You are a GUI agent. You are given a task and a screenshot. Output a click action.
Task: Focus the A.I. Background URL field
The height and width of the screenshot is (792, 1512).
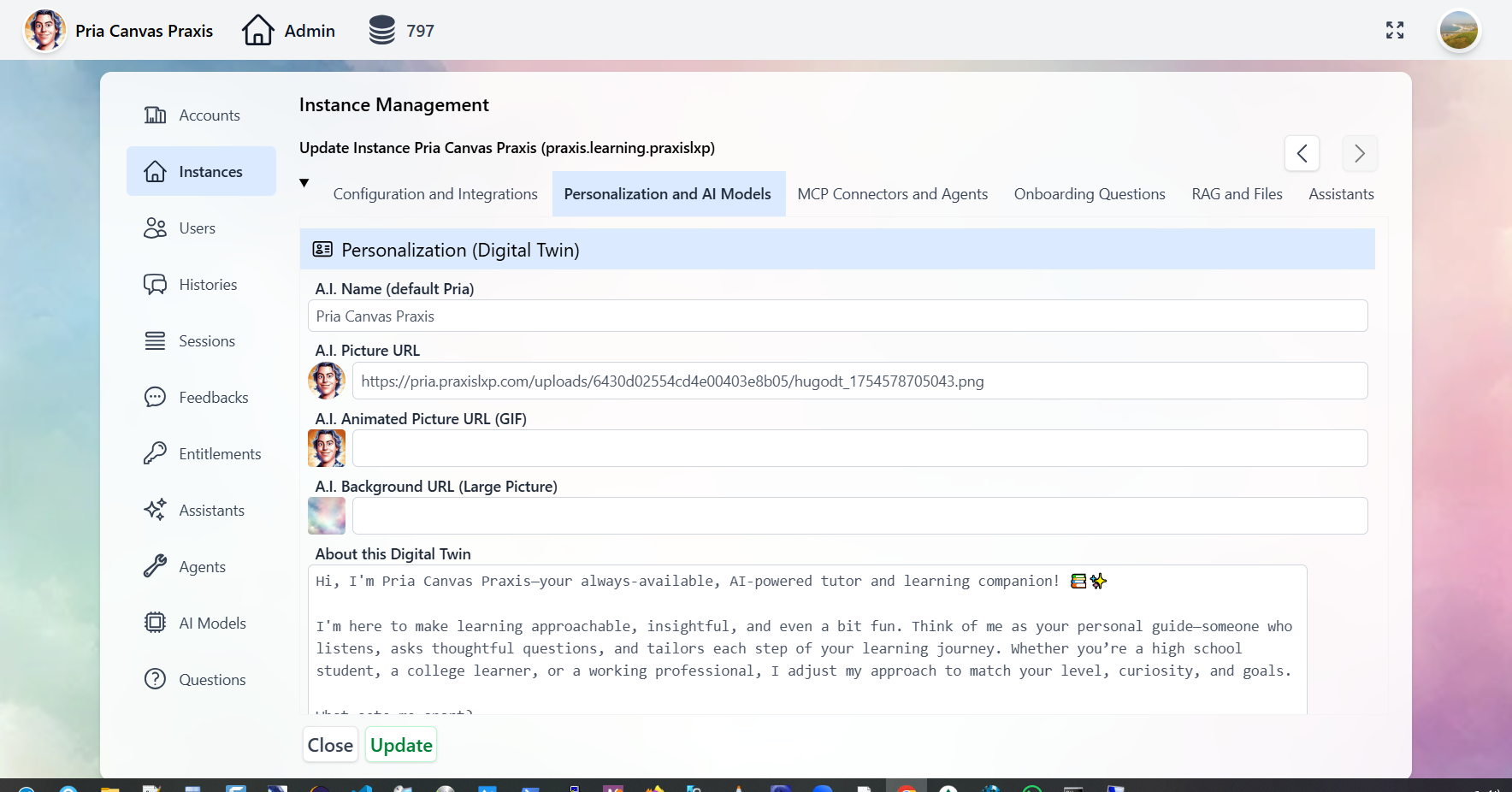[x=859, y=516]
